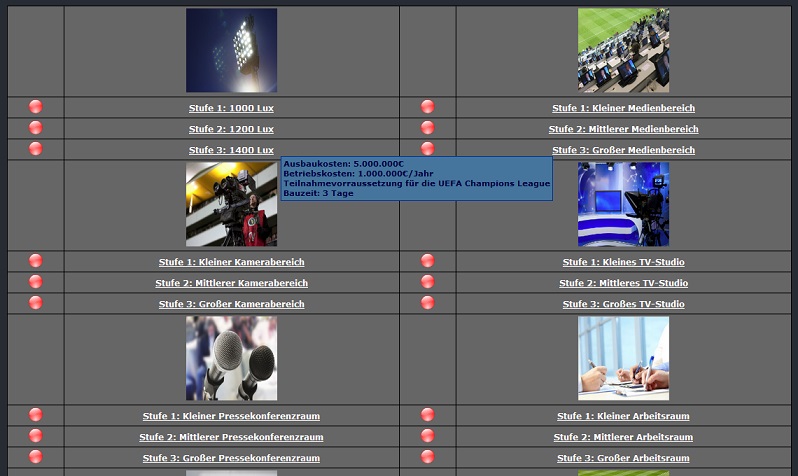Image resolution: width=798 pixels, height=476 pixels.
Task: Click the floodlight stadium image
Action: point(231,50)
